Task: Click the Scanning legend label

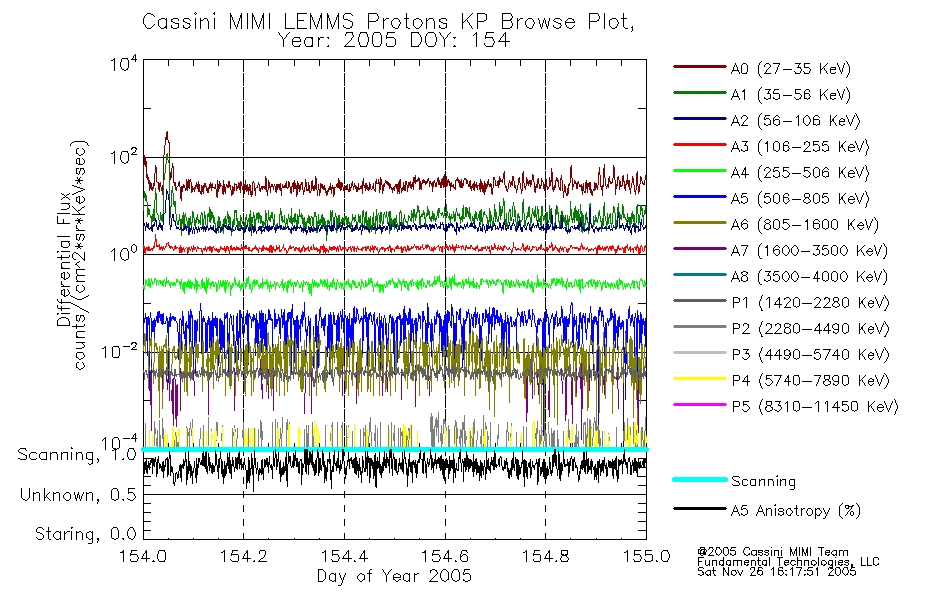Action: 763,482
